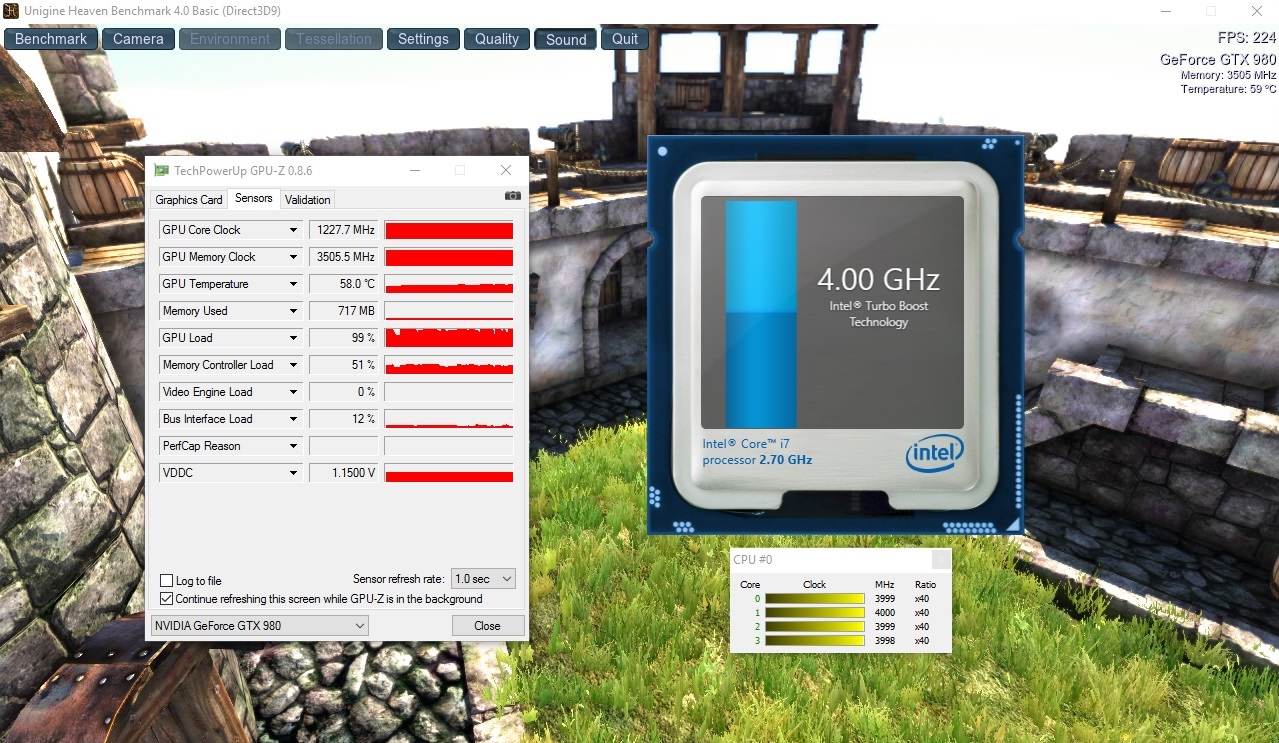Click the GPU Load history graph
1279x743 pixels.
pyautogui.click(x=449, y=338)
